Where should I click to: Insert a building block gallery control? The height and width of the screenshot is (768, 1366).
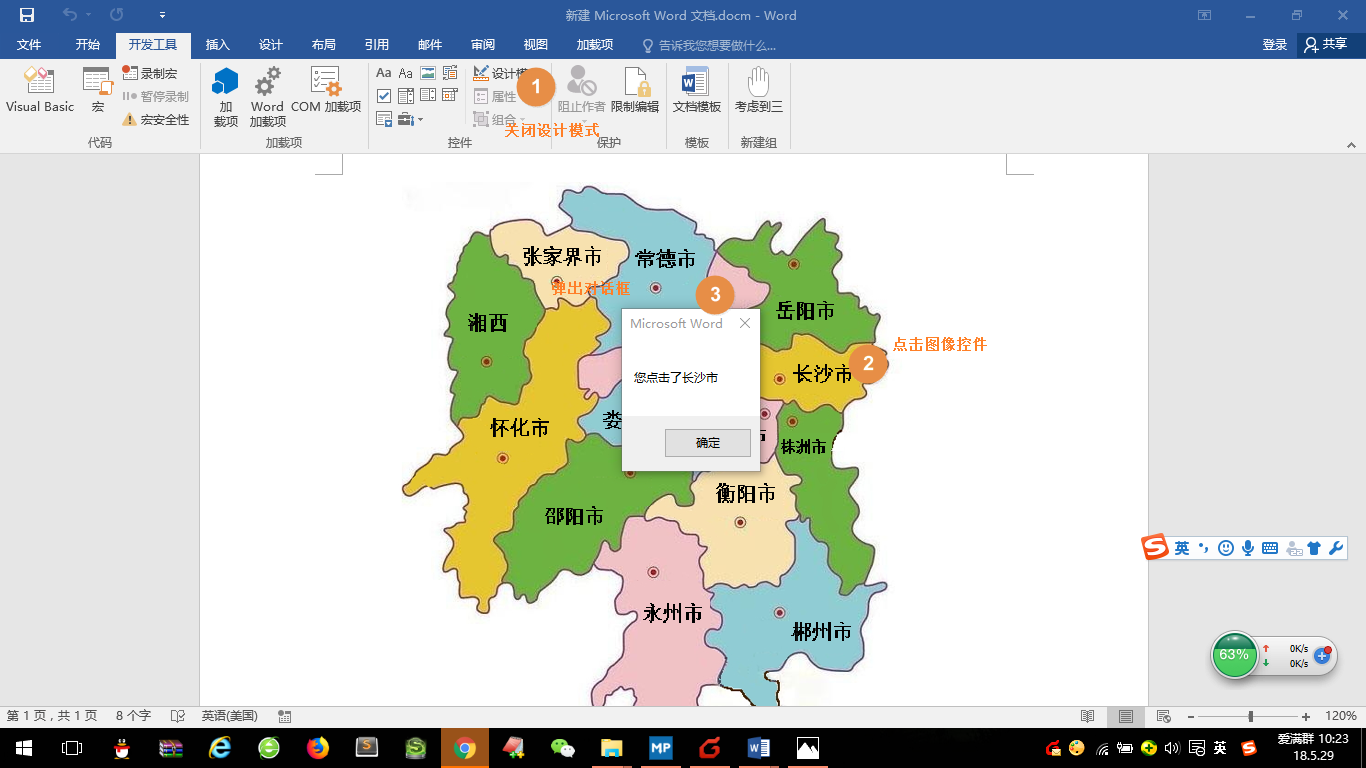pos(450,73)
